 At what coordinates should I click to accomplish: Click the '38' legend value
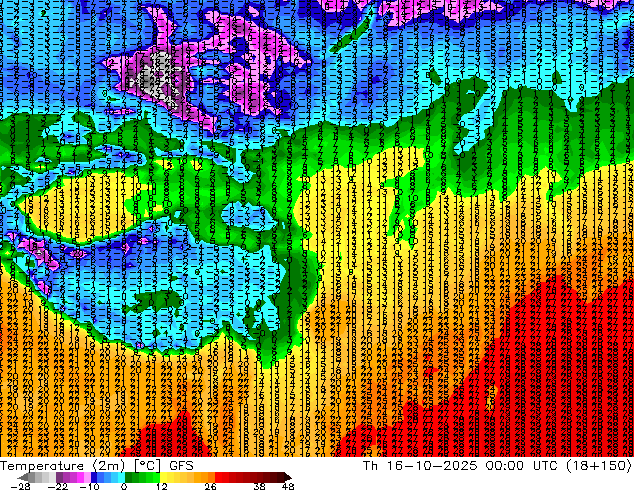click(x=259, y=486)
